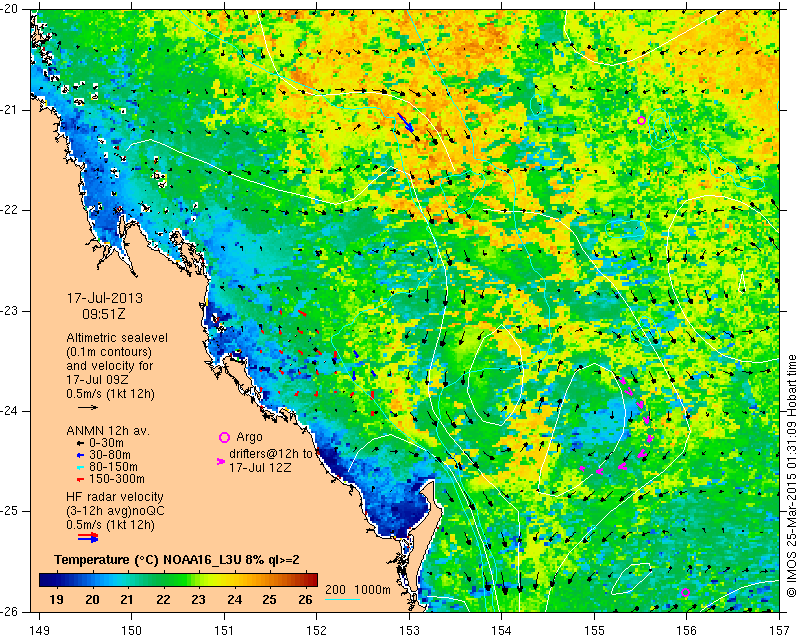Click the '0-30m' depth label
This screenshot has height=640, width=800.
106,443
